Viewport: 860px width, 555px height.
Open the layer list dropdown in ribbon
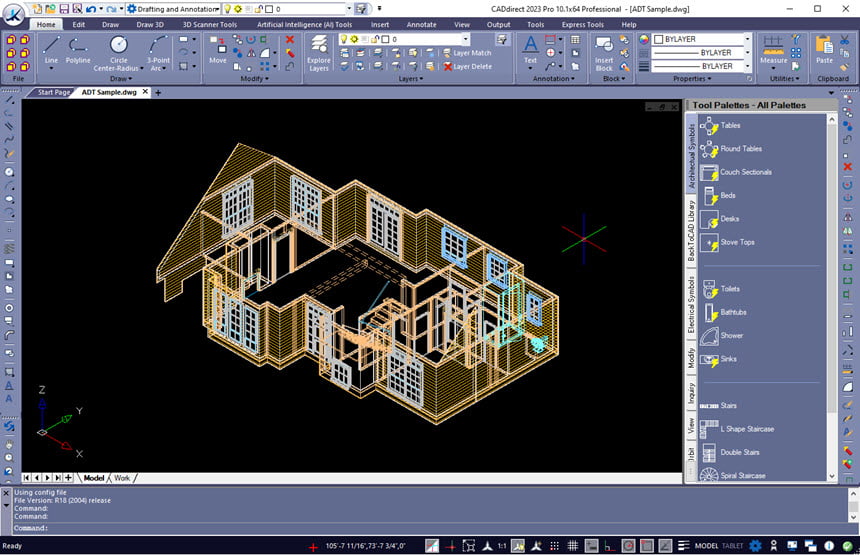click(465, 39)
